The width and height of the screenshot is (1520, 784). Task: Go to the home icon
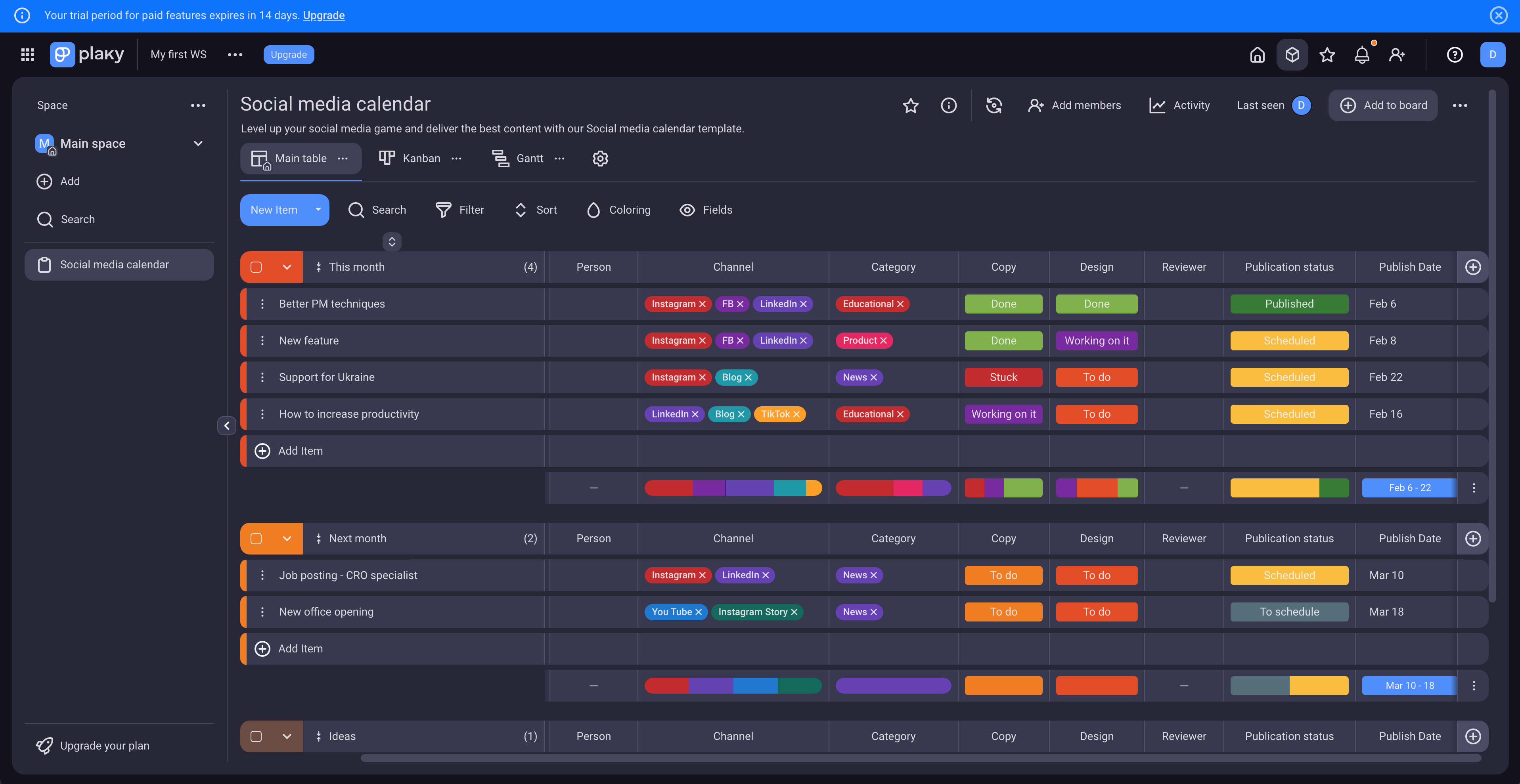(1258, 54)
